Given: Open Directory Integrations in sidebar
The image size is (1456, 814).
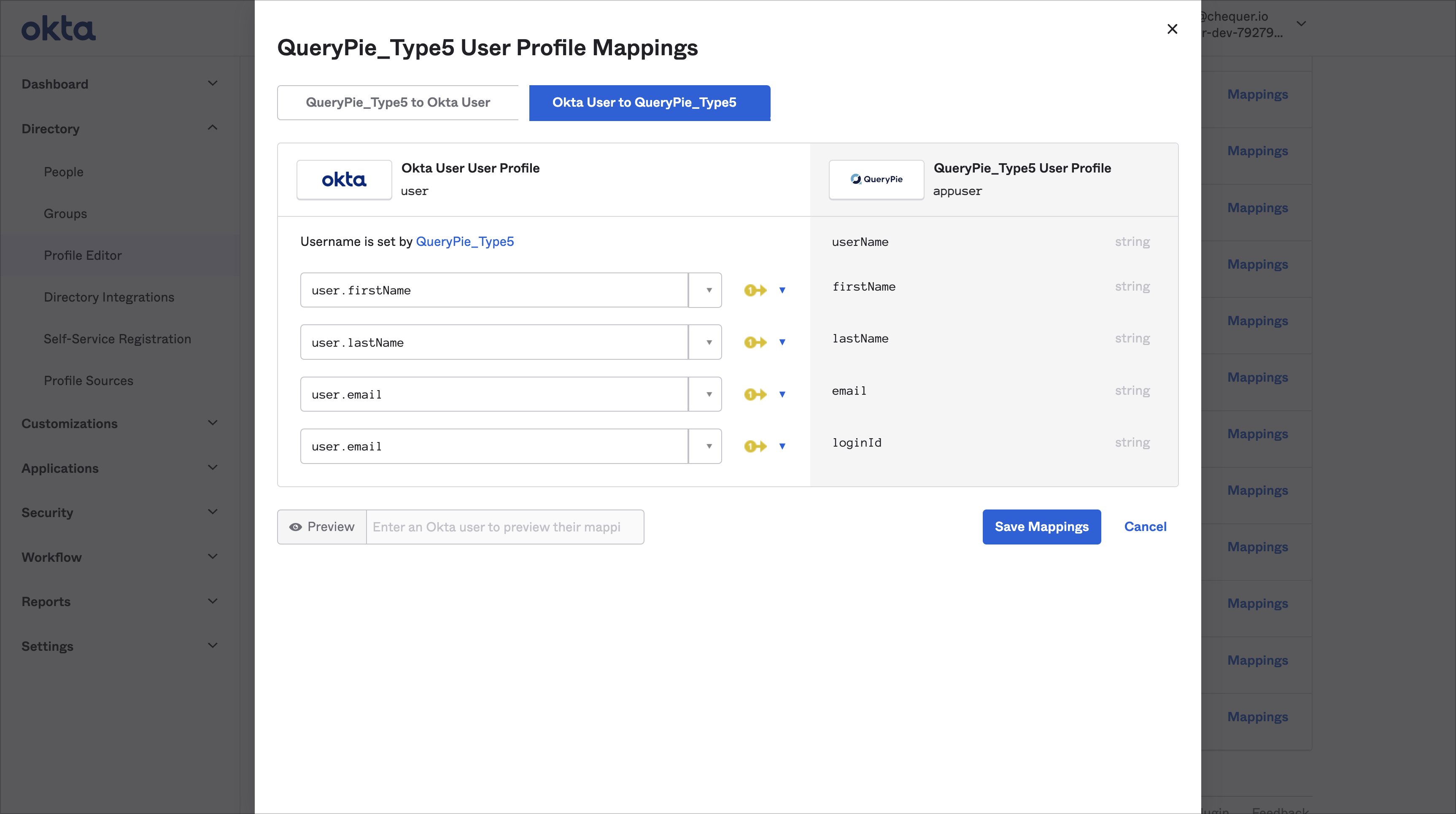Looking at the screenshot, I should pyautogui.click(x=109, y=297).
